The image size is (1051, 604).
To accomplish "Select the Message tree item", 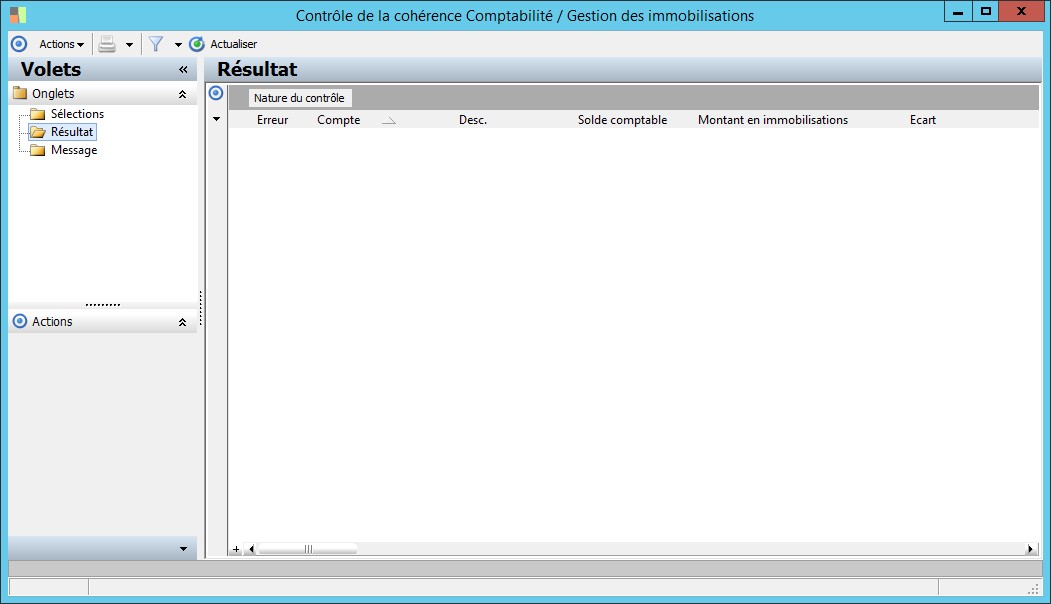I will (x=74, y=150).
